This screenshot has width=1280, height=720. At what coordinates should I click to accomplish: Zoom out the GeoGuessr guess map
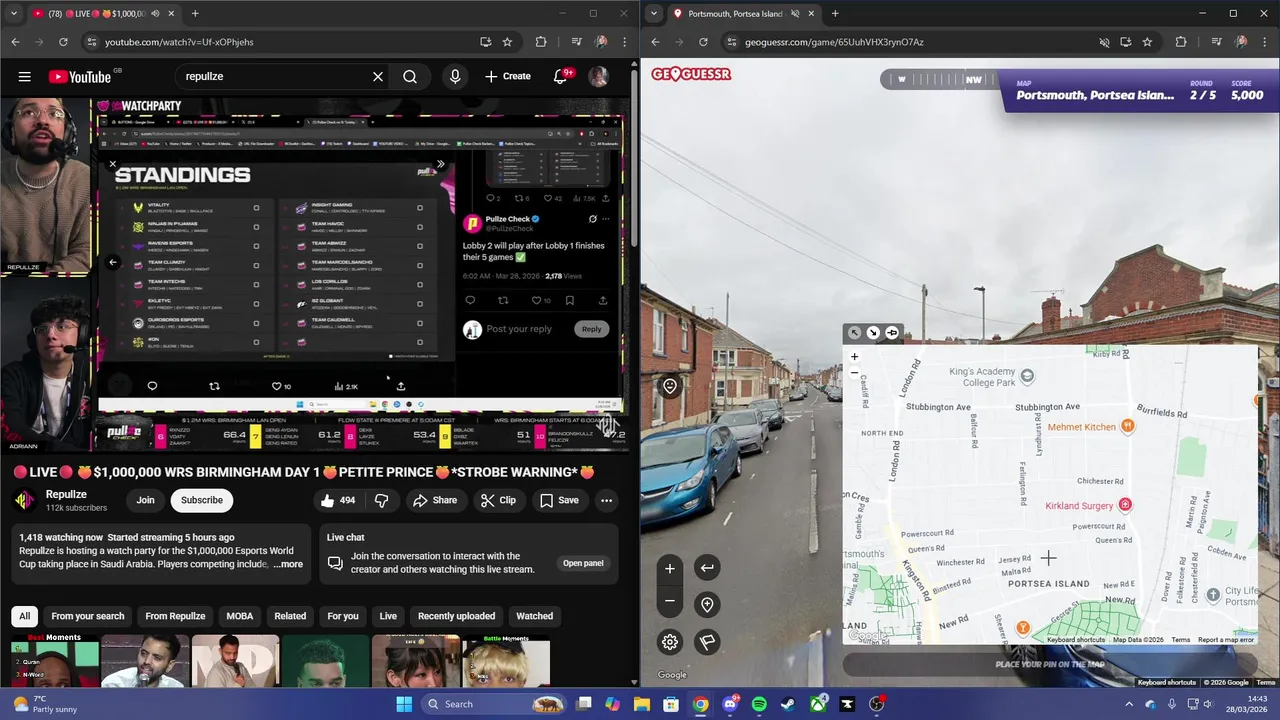[854, 372]
